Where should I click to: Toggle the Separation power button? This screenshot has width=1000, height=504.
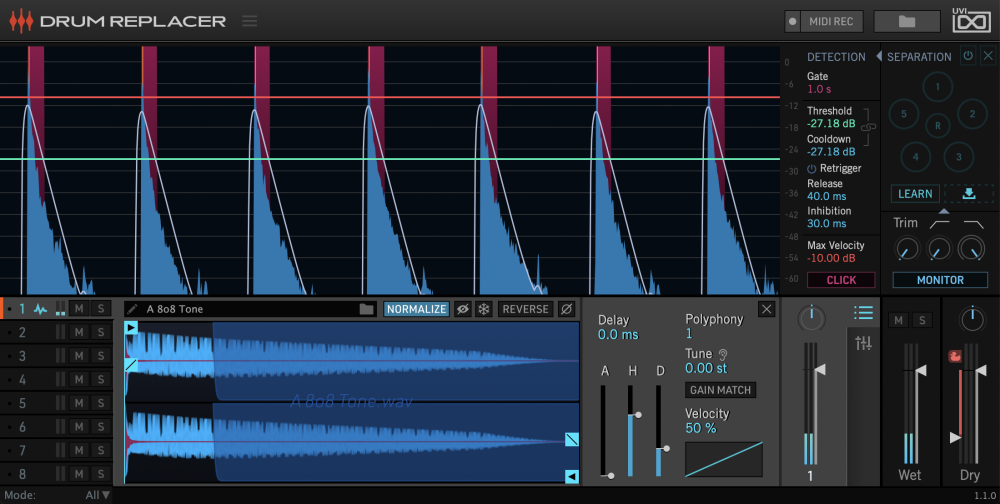967,56
